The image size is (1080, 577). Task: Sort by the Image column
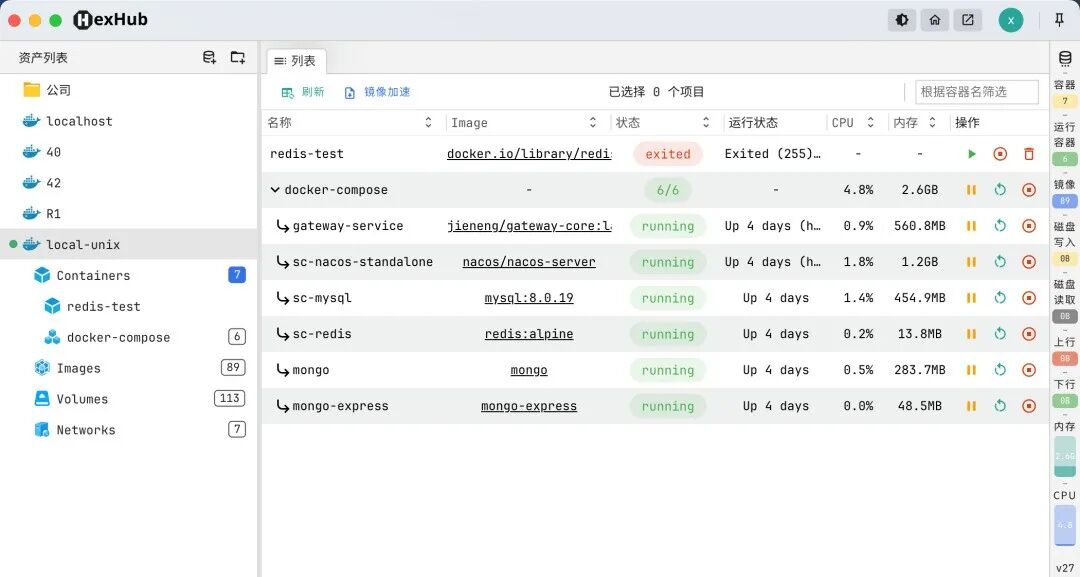592,123
